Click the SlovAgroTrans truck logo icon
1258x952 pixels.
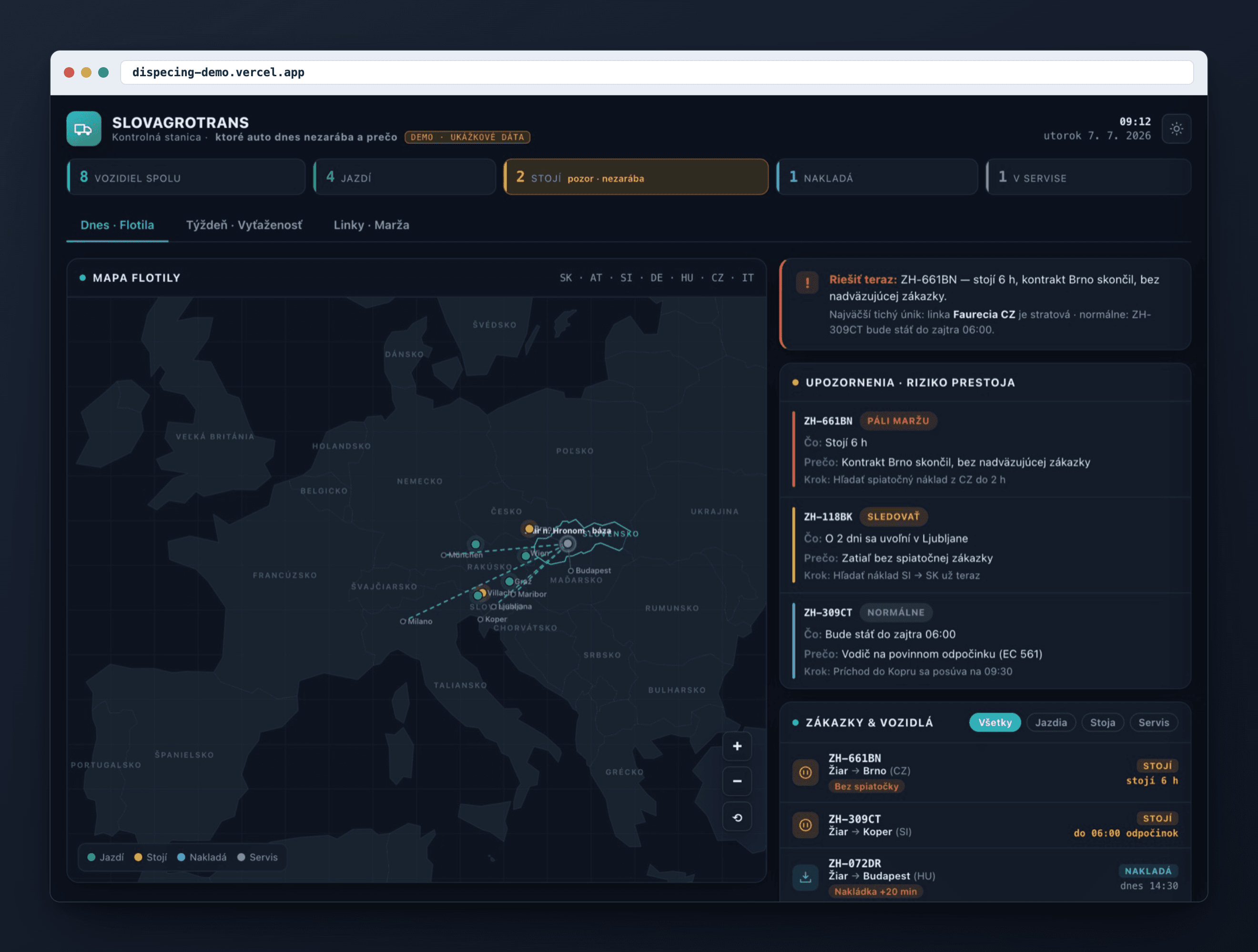(x=83, y=129)
